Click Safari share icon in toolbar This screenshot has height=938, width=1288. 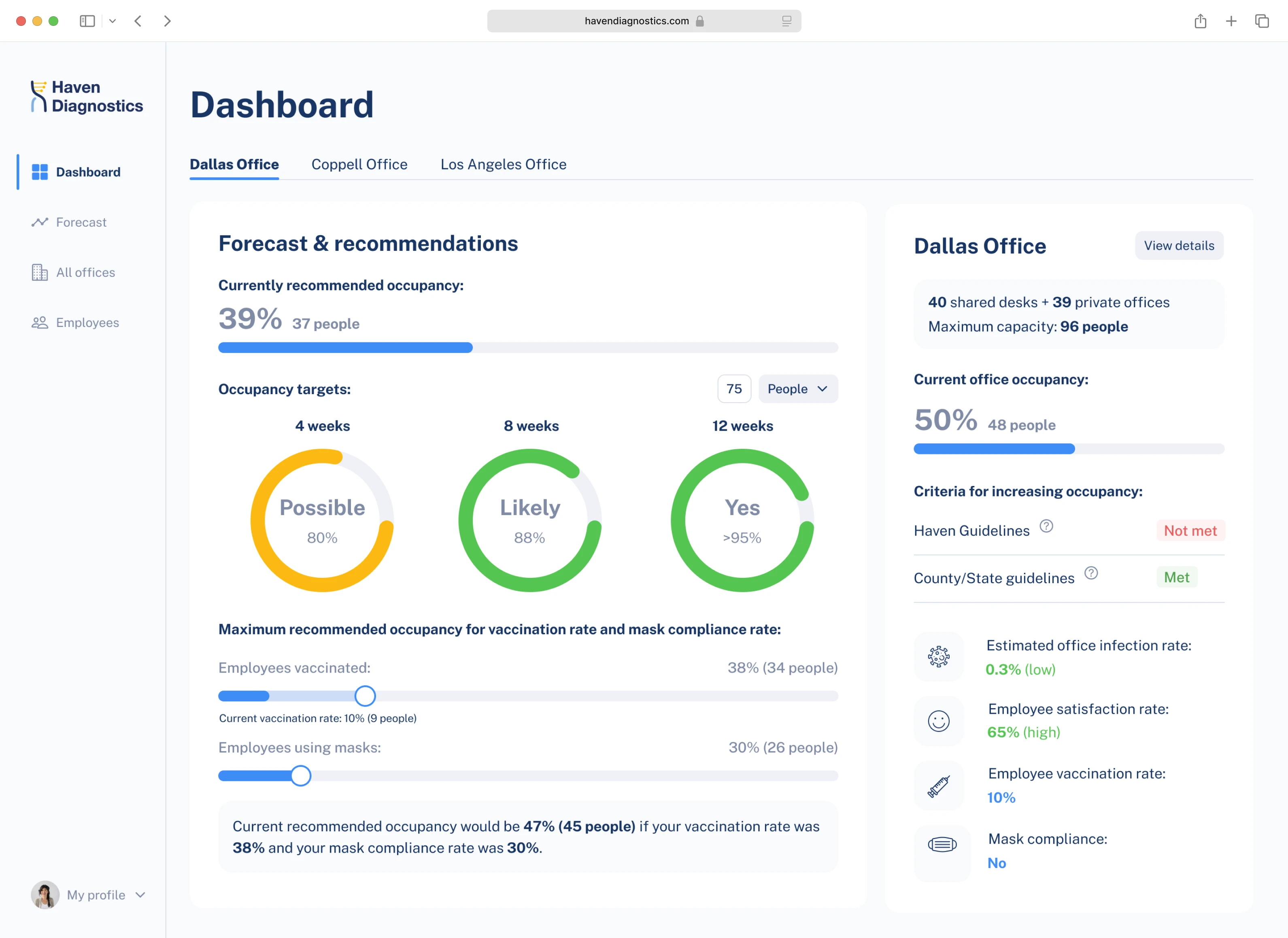1200,21
